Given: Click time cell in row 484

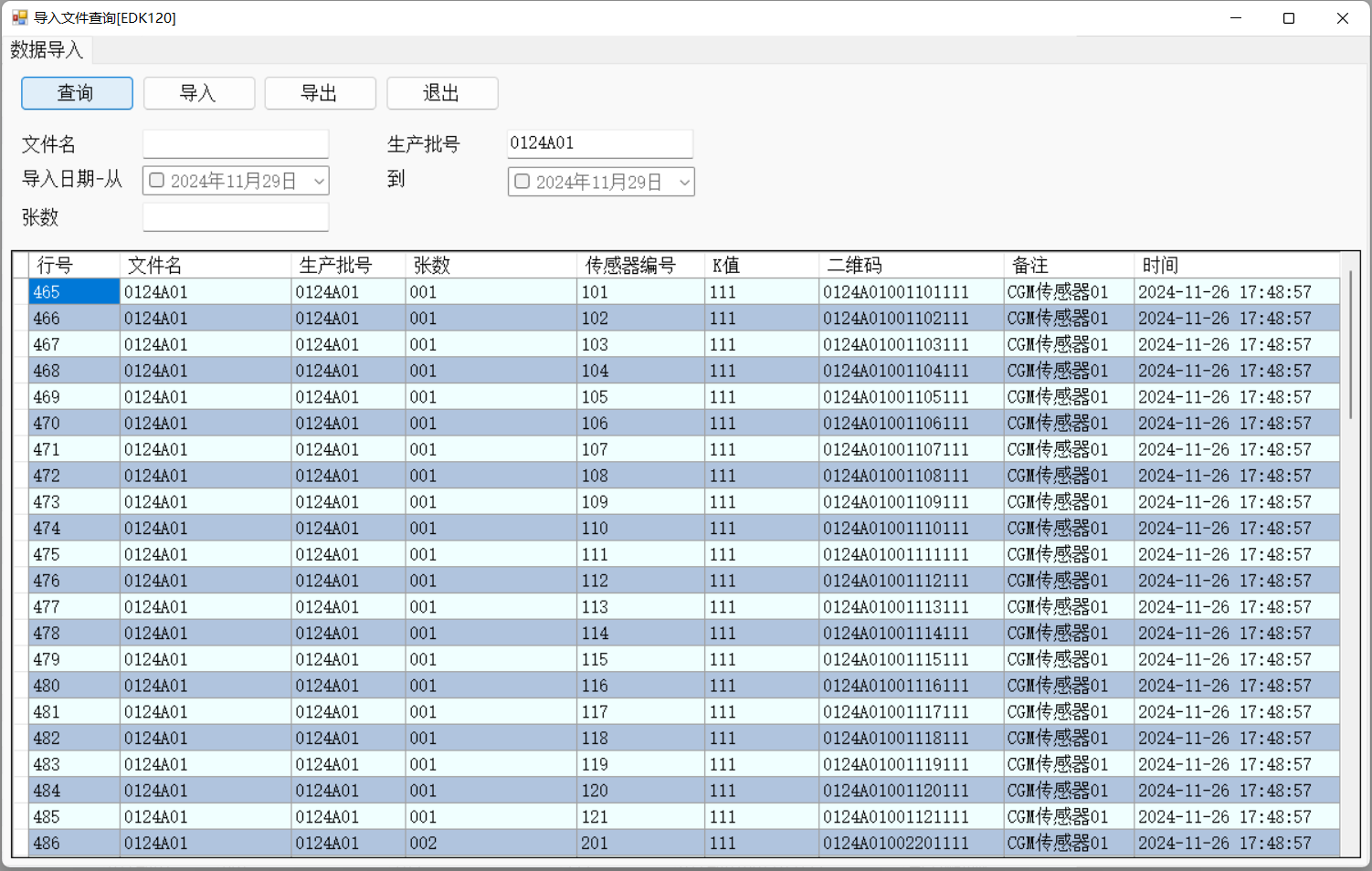Looking at the screenshot, I should point(1237,791).
